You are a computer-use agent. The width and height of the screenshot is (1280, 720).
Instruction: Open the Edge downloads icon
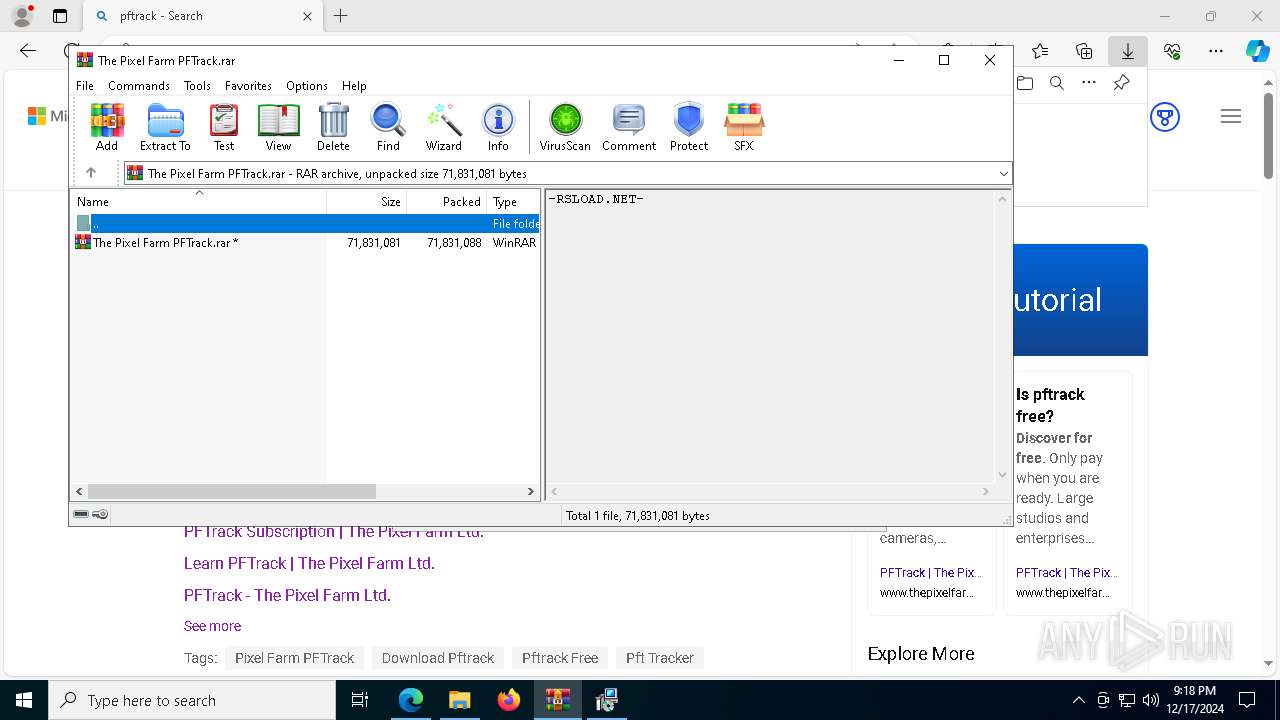pos(1128,51)
